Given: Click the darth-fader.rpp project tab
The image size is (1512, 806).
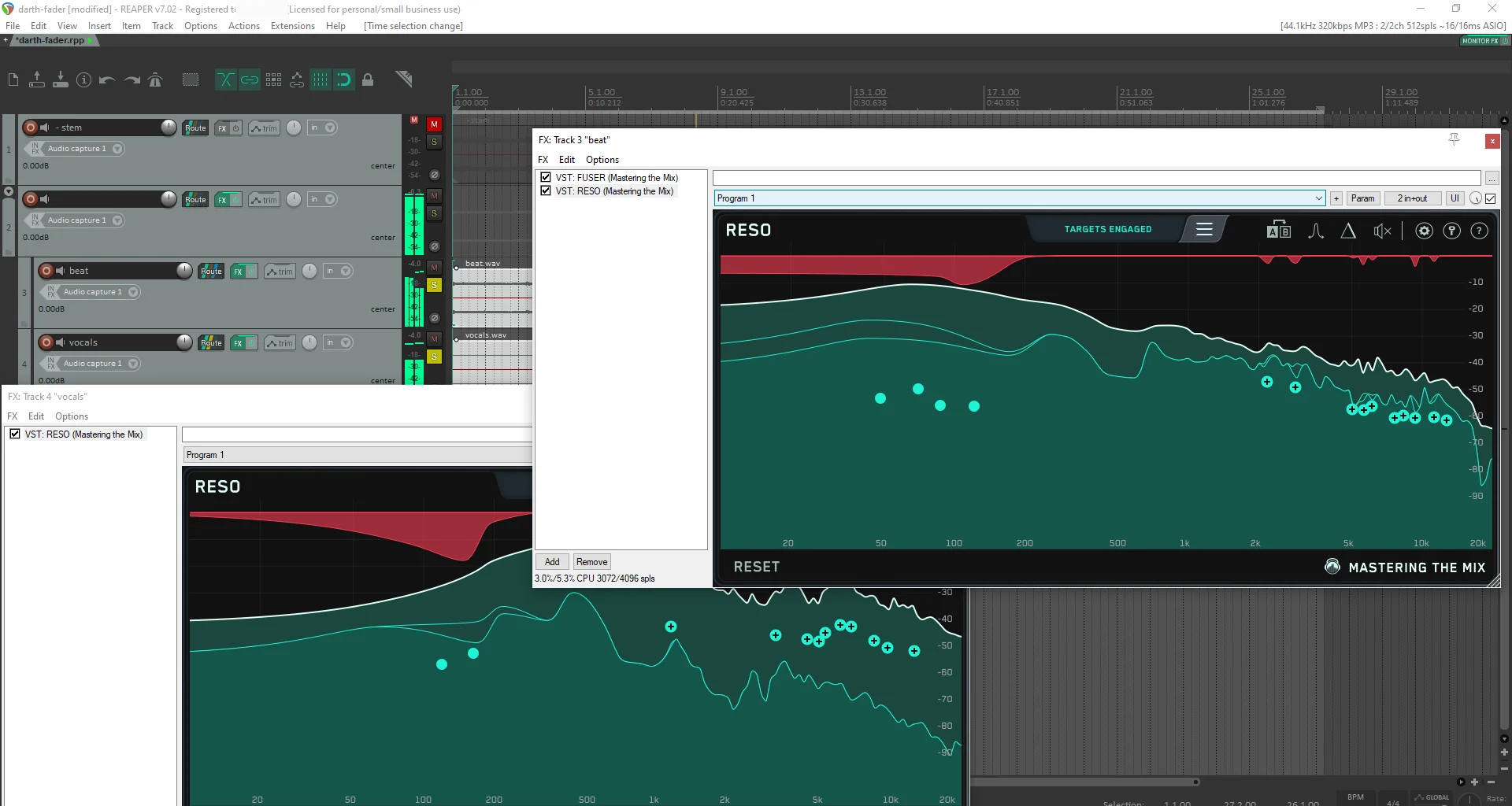Looking at the screenshot, I should [51, 40].
